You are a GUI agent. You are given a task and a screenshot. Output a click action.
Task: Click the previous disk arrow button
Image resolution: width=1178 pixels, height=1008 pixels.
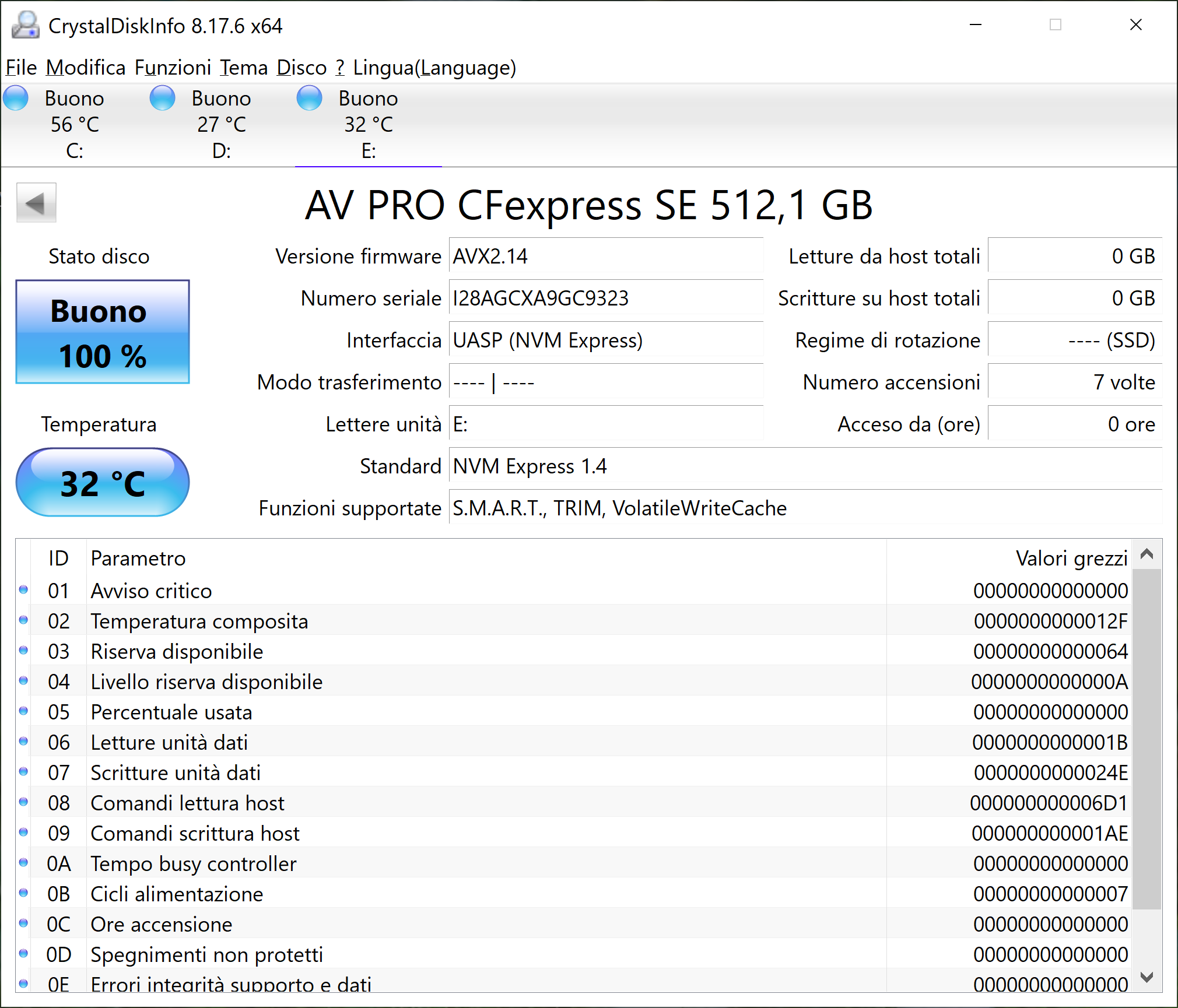pyautogui.click(x=36, y=203)
